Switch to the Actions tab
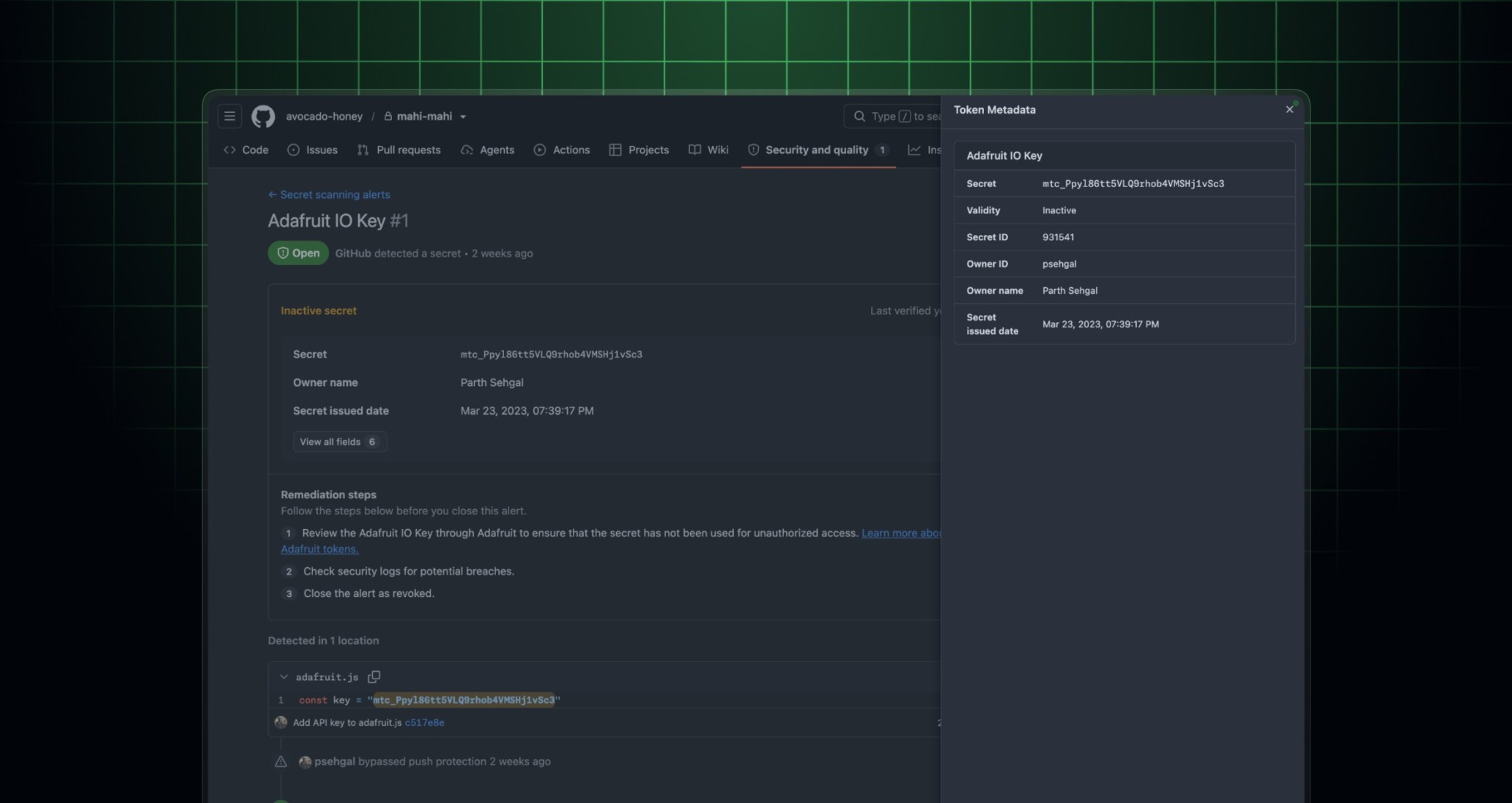 click(x=562, y=150)
